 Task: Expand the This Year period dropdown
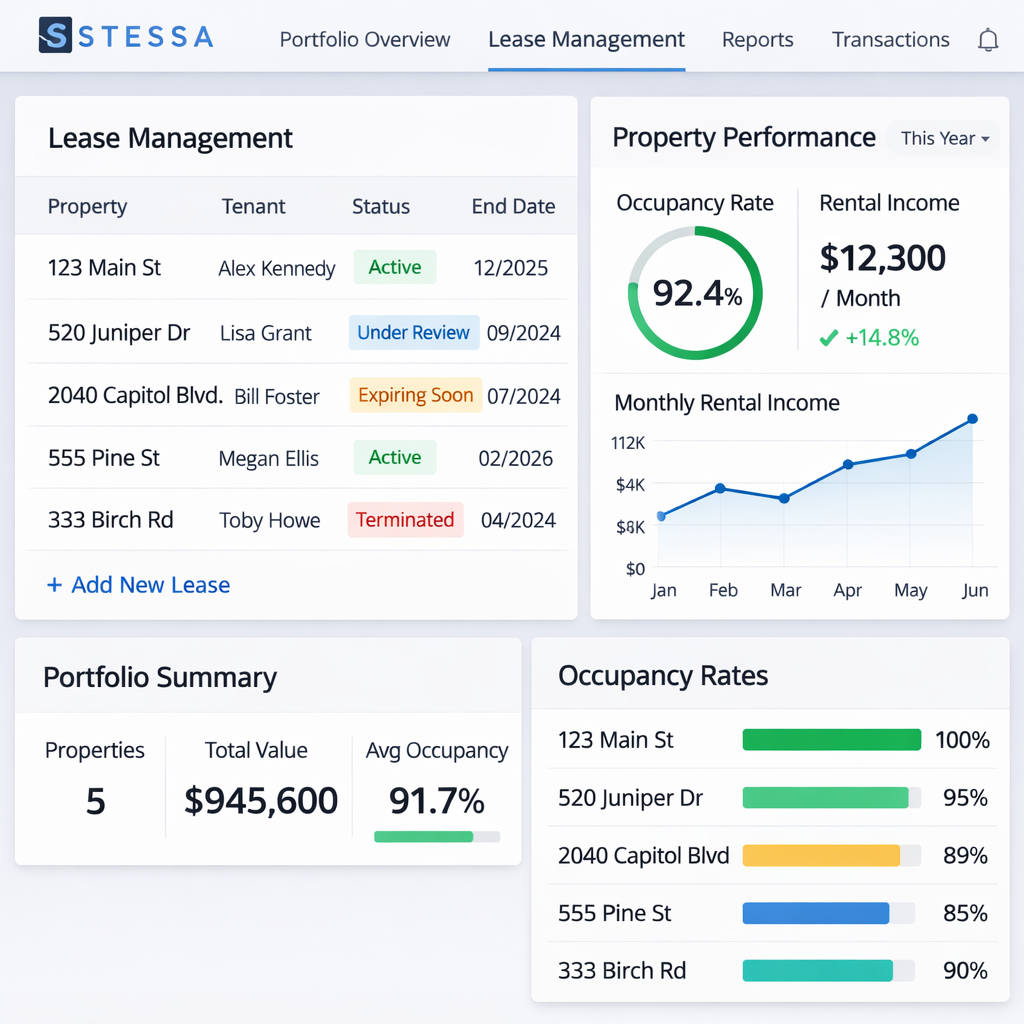pos(944,138)
